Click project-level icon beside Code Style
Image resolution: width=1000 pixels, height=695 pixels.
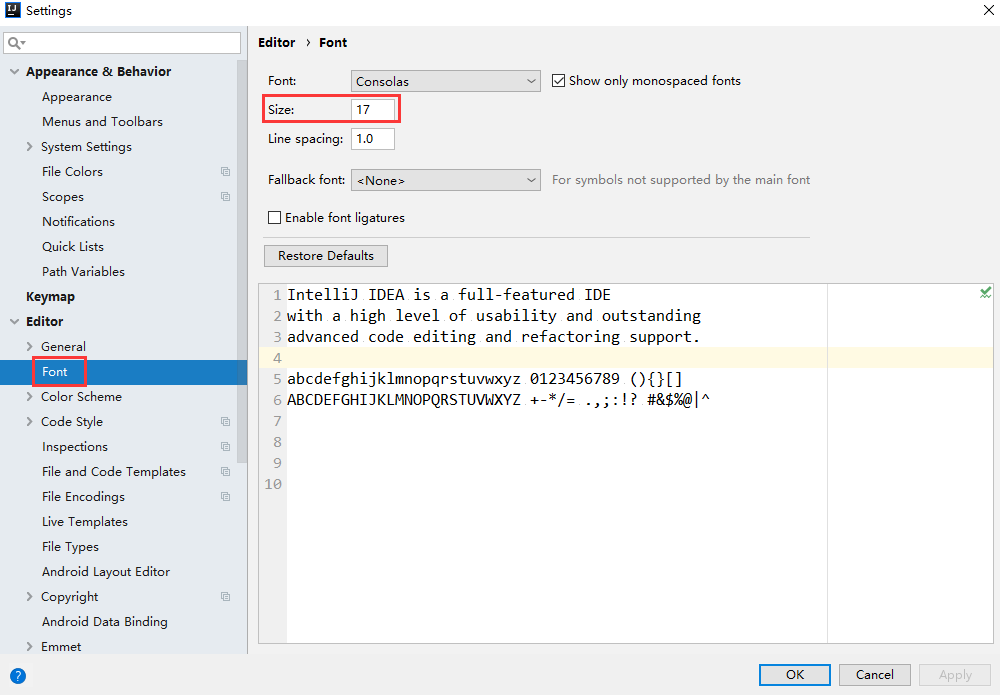(x=225, y=422)
